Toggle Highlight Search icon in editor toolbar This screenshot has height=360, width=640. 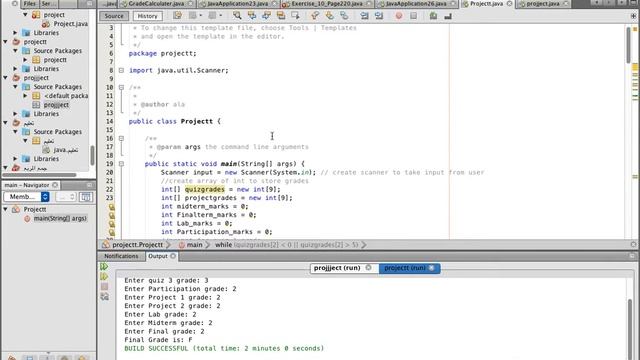(x=281, y=16)
